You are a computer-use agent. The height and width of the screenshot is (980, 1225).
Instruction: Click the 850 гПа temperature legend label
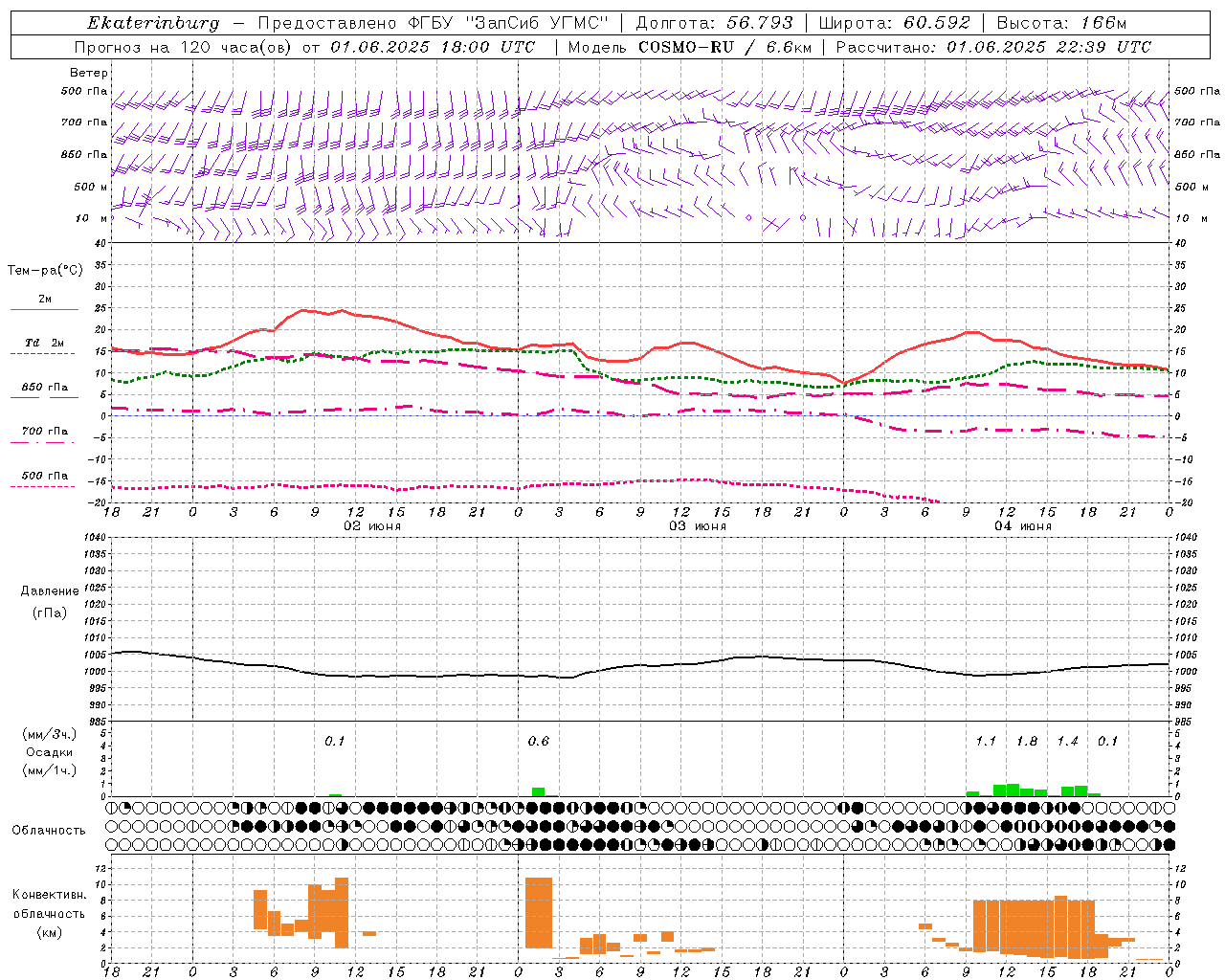pos(45,388)
